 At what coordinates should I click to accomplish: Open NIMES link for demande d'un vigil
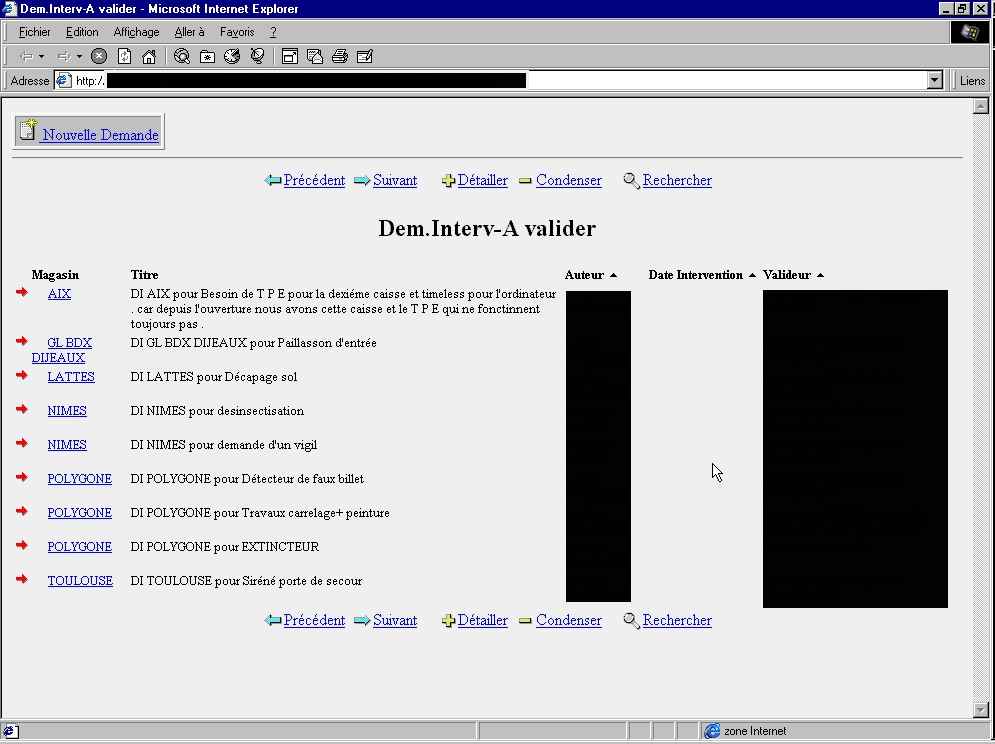(x=67, y=445)
